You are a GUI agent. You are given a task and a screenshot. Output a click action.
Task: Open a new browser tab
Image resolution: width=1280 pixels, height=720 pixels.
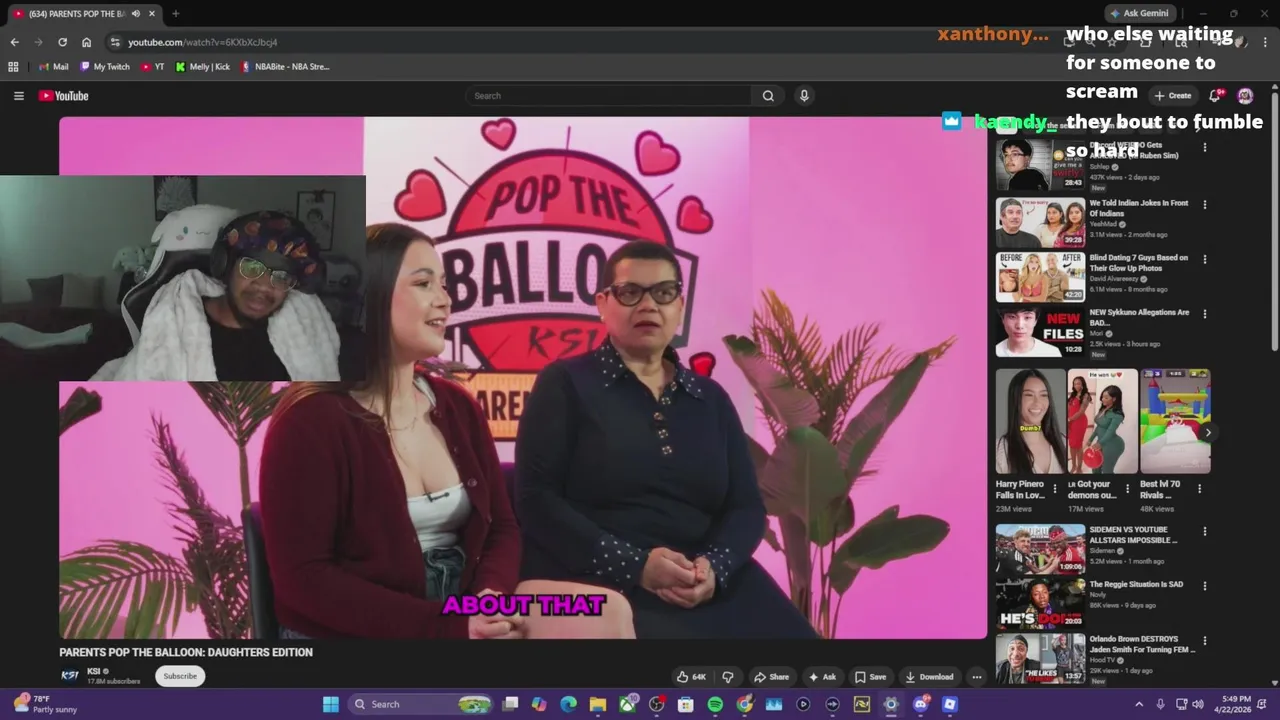pos(175,14)
